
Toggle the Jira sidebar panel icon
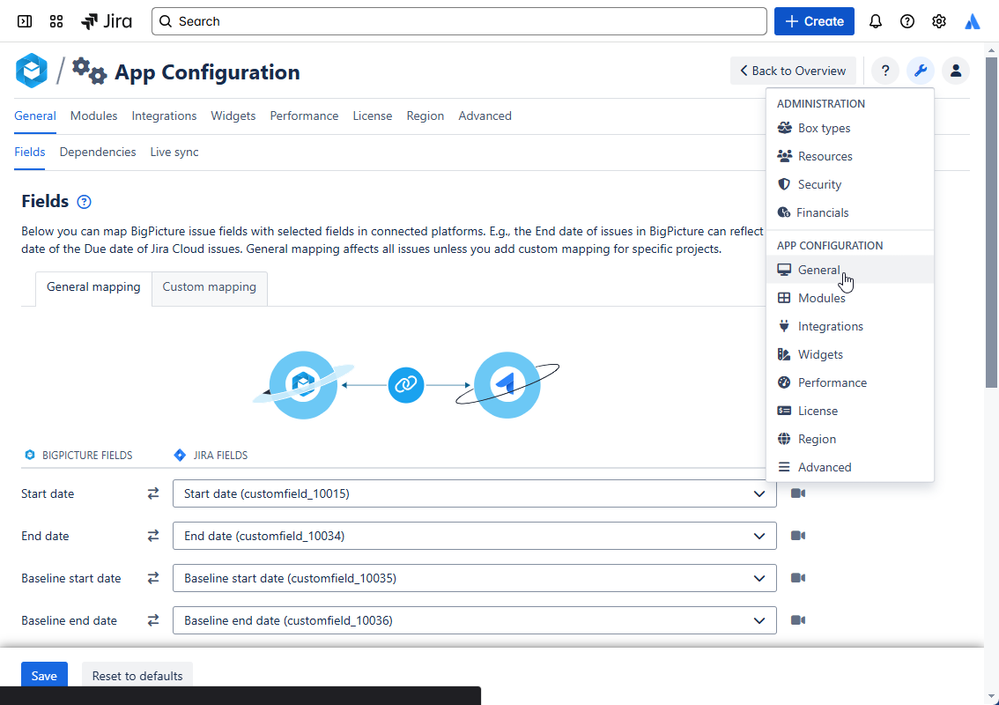24,22
